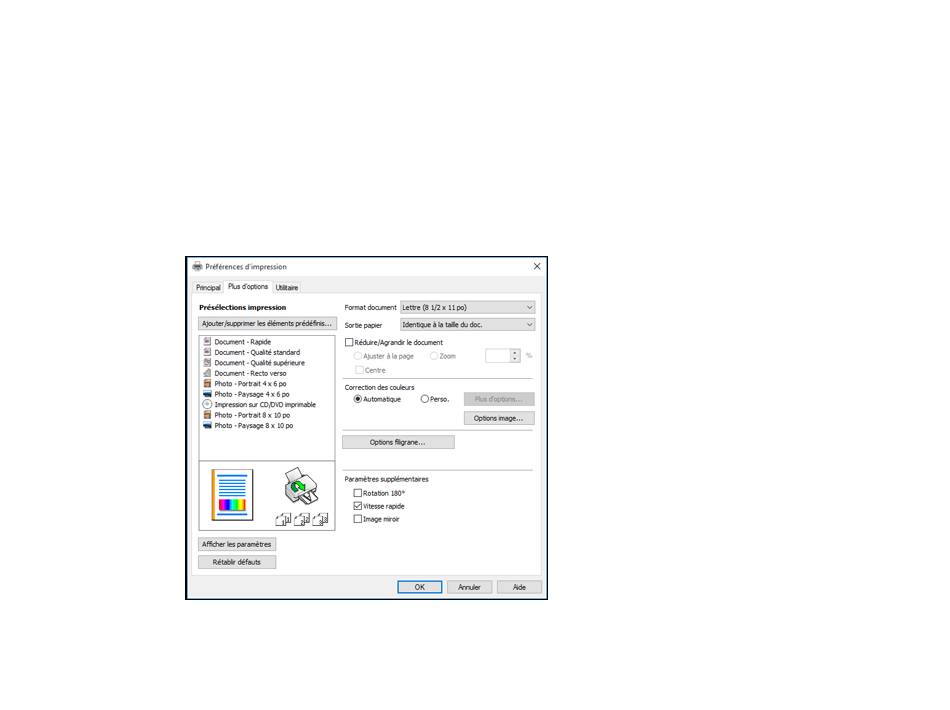This screenshot has height=710, width=950.
Task: Select 'Impression sur CD/DVD imprimable' text
Action: 265,404
